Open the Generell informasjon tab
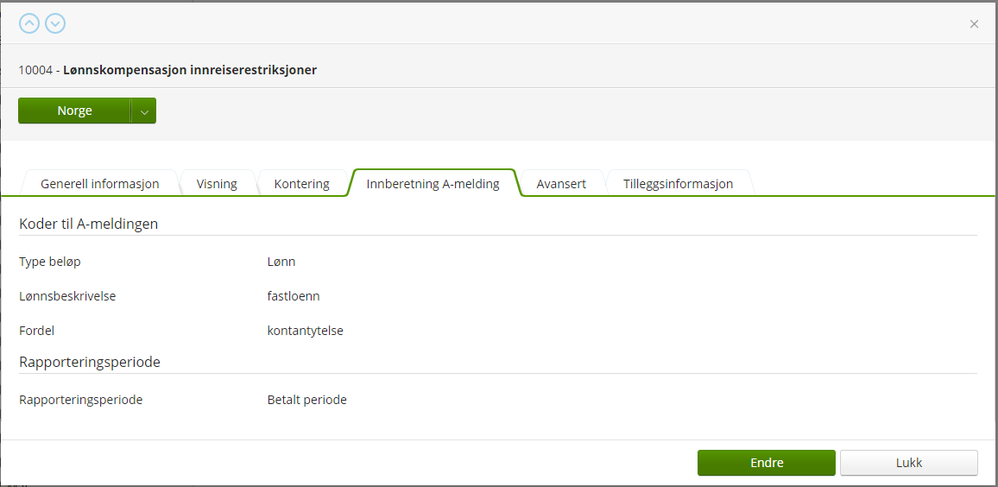This screenshot has height=487, width=998. [x=100, y=184]
